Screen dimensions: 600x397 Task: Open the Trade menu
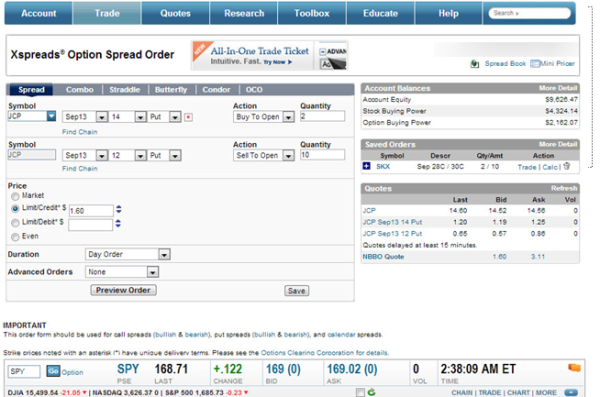point(107,13)
